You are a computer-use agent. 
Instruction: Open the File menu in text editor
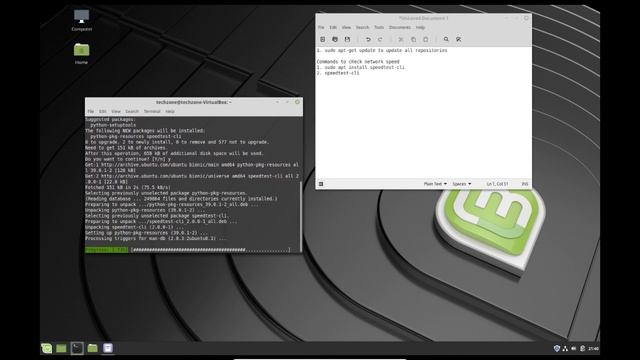click(321, 27)
